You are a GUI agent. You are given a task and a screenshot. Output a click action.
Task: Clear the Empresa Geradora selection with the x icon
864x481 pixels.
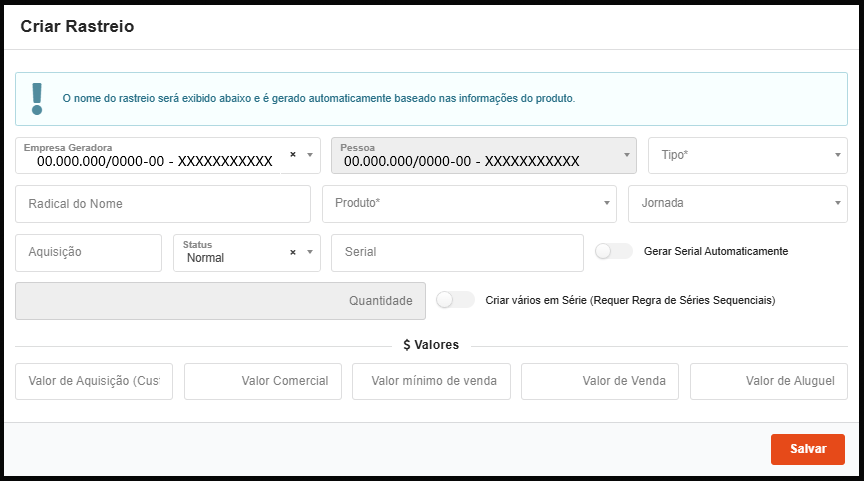293,155
